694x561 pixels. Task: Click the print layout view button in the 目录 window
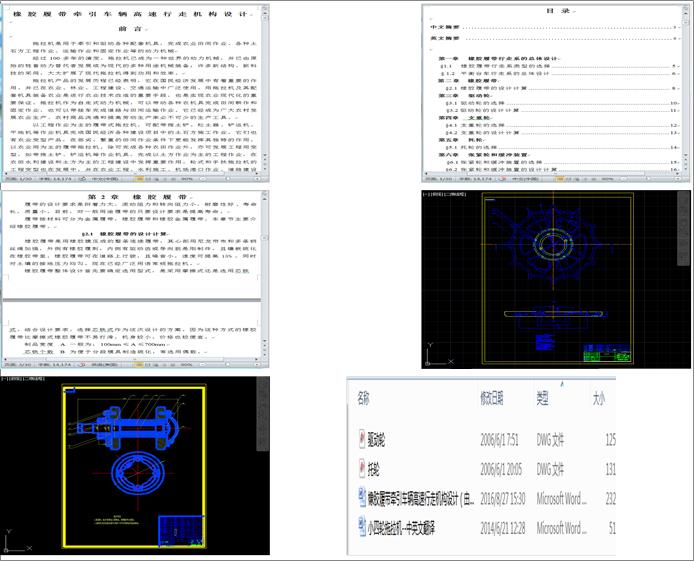[x=560, y=179]
